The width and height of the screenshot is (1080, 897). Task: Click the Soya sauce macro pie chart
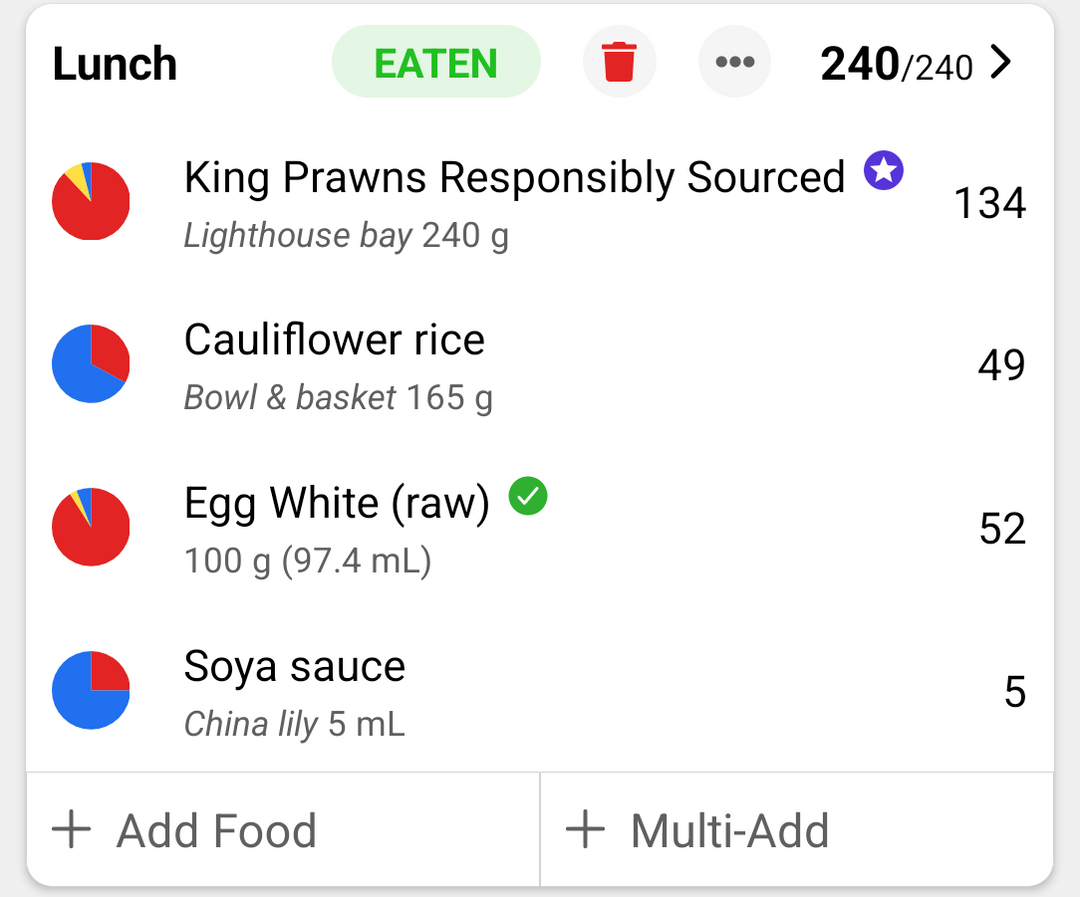tap(91, 690)
